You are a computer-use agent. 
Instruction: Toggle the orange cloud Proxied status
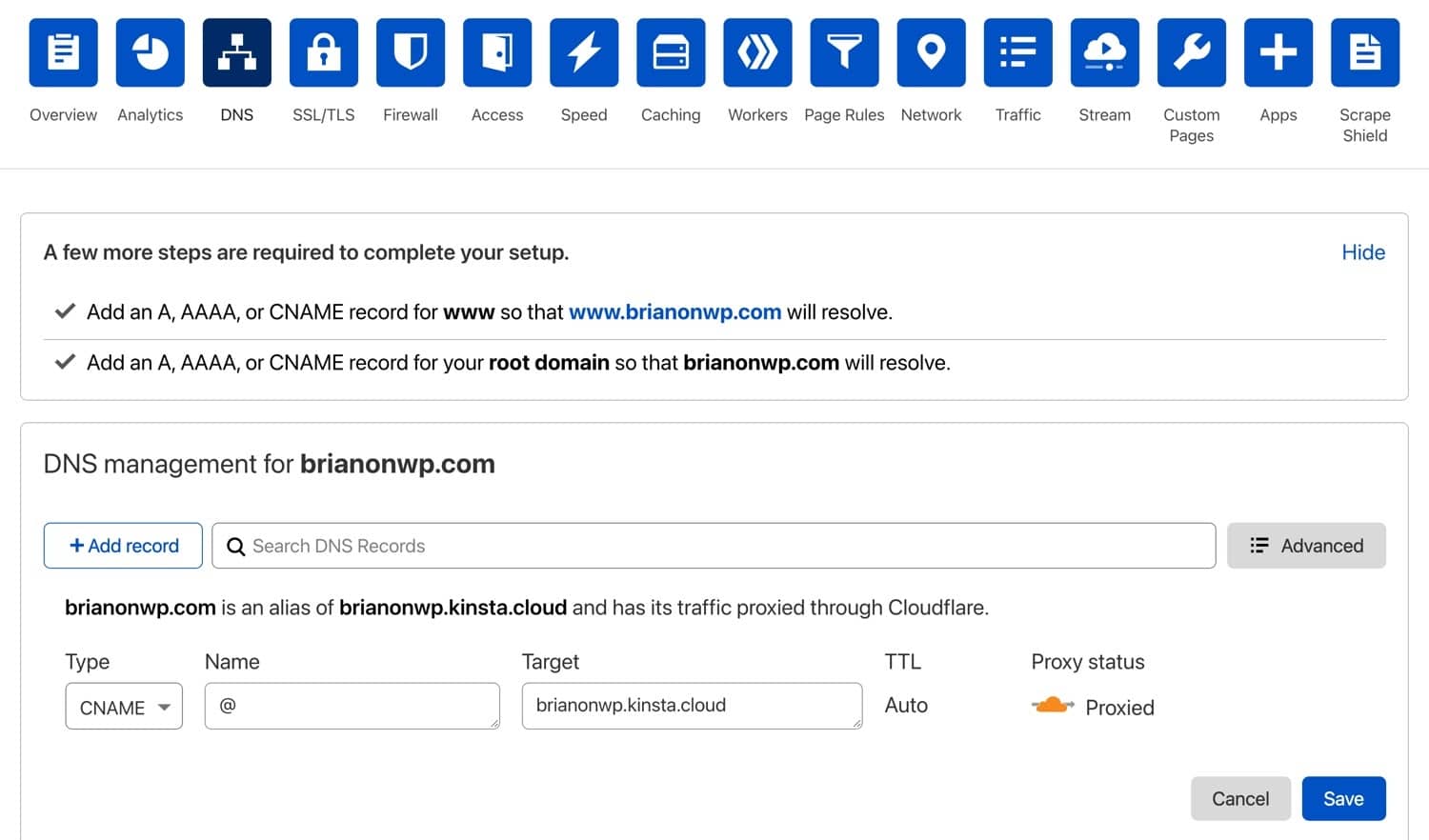[x=1053, y=706]
